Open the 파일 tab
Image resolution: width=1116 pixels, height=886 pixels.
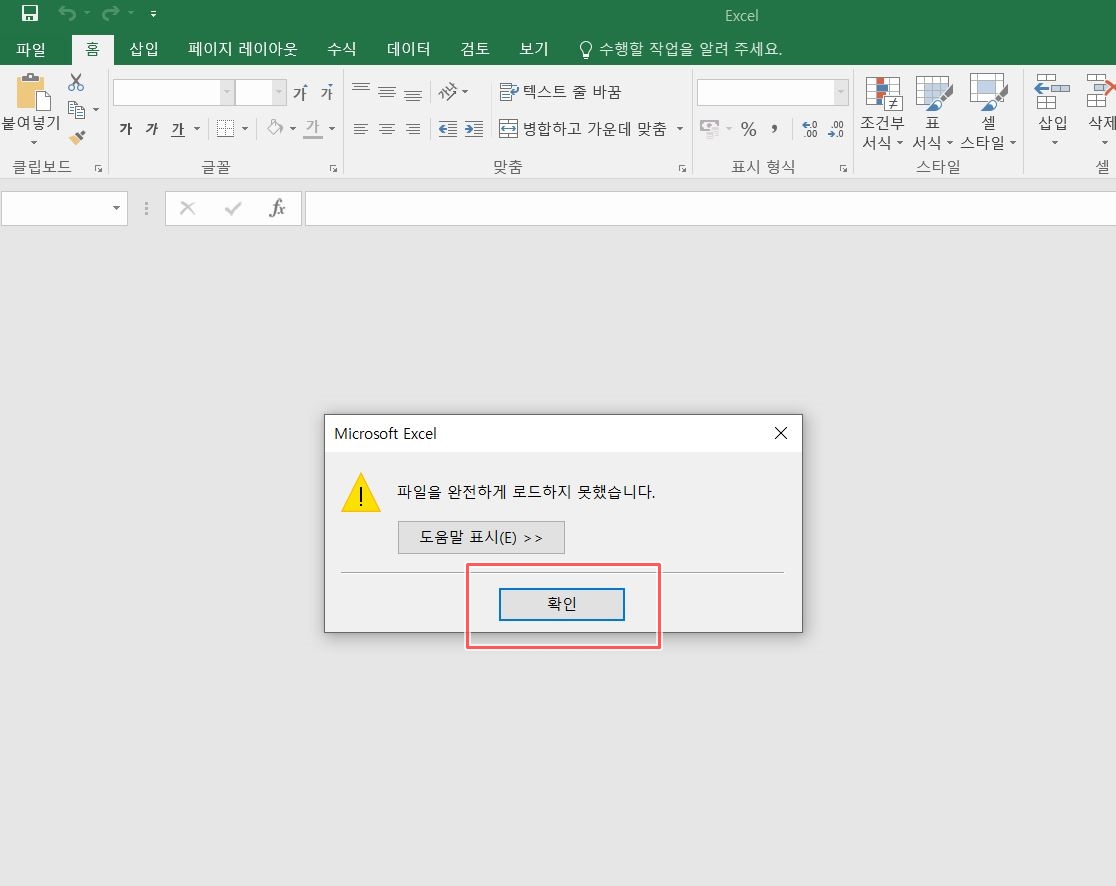tap(31, 49)
